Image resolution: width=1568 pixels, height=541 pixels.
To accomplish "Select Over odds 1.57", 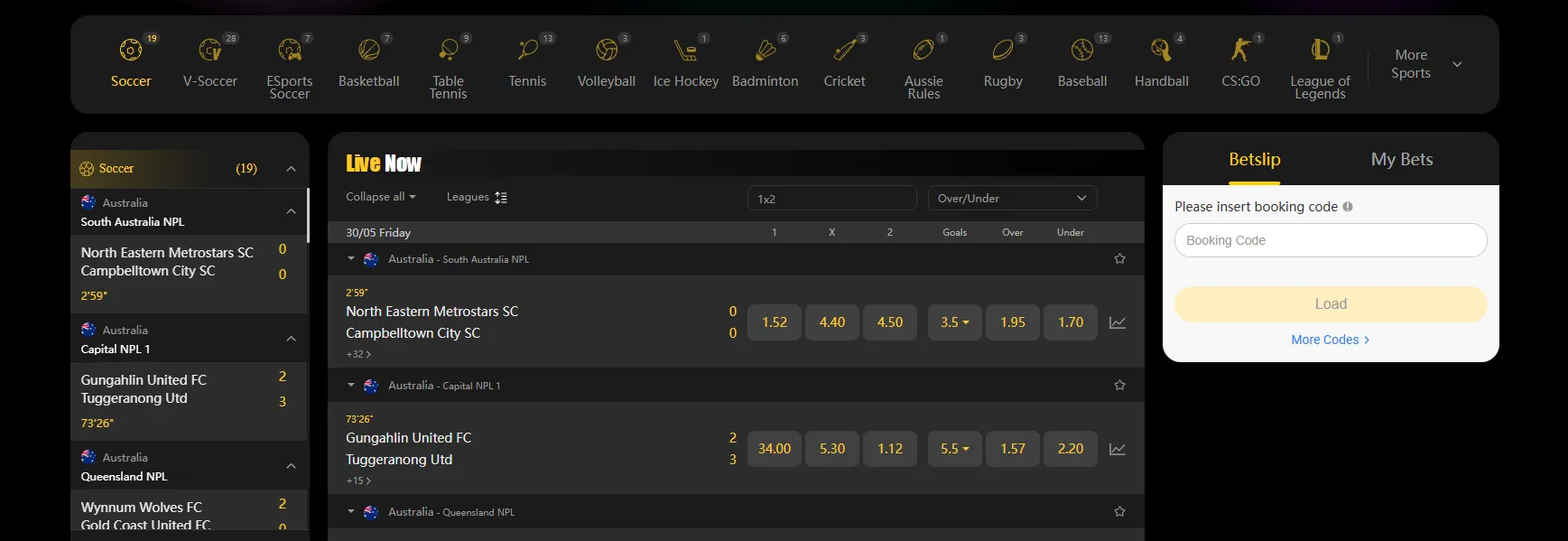I will click(x=1013, y=449).
